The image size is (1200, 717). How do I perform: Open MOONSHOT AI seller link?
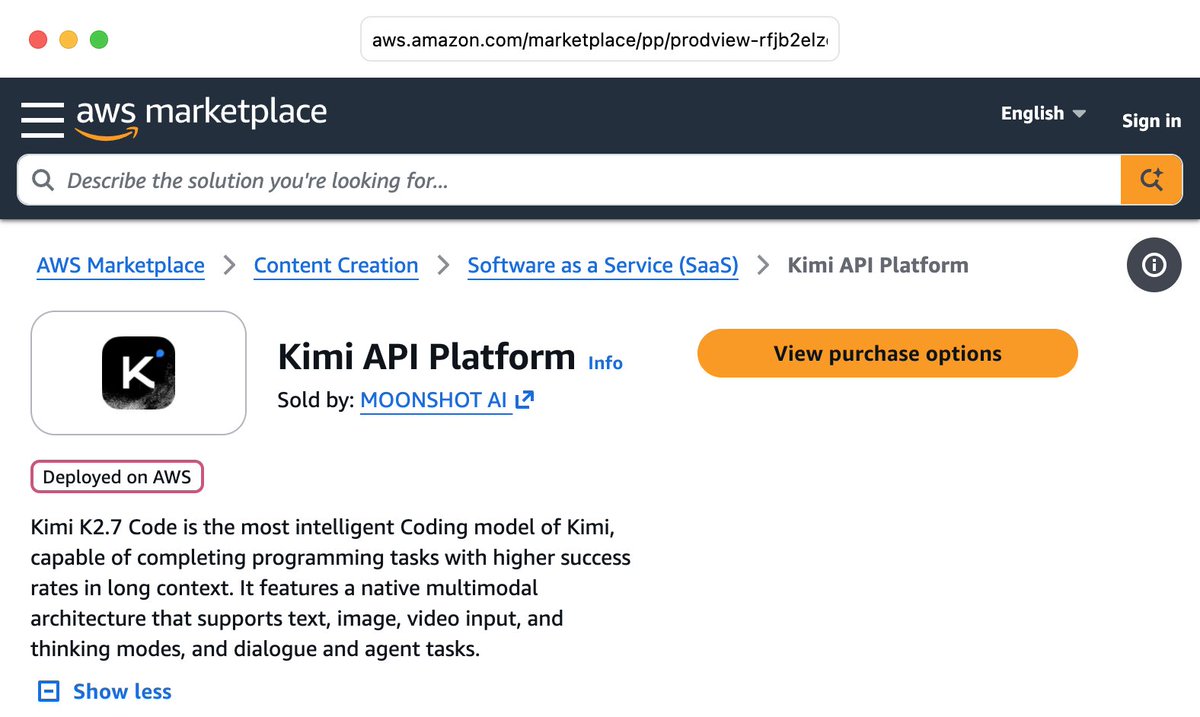pyautogui.click(x=434, y=400)
